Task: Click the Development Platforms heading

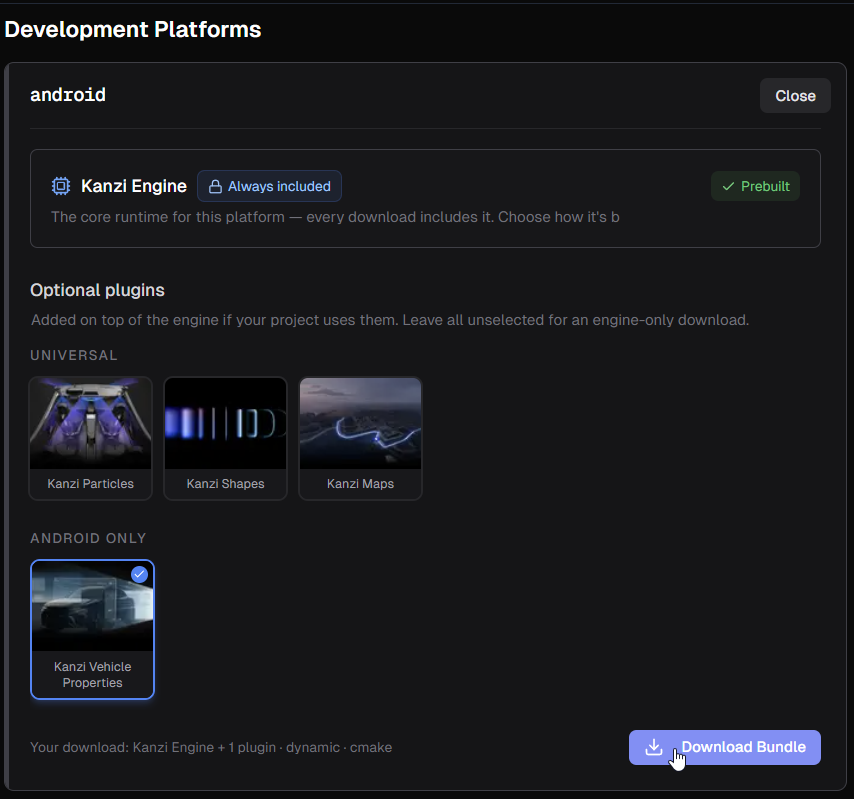Action: tap(133, 29)
